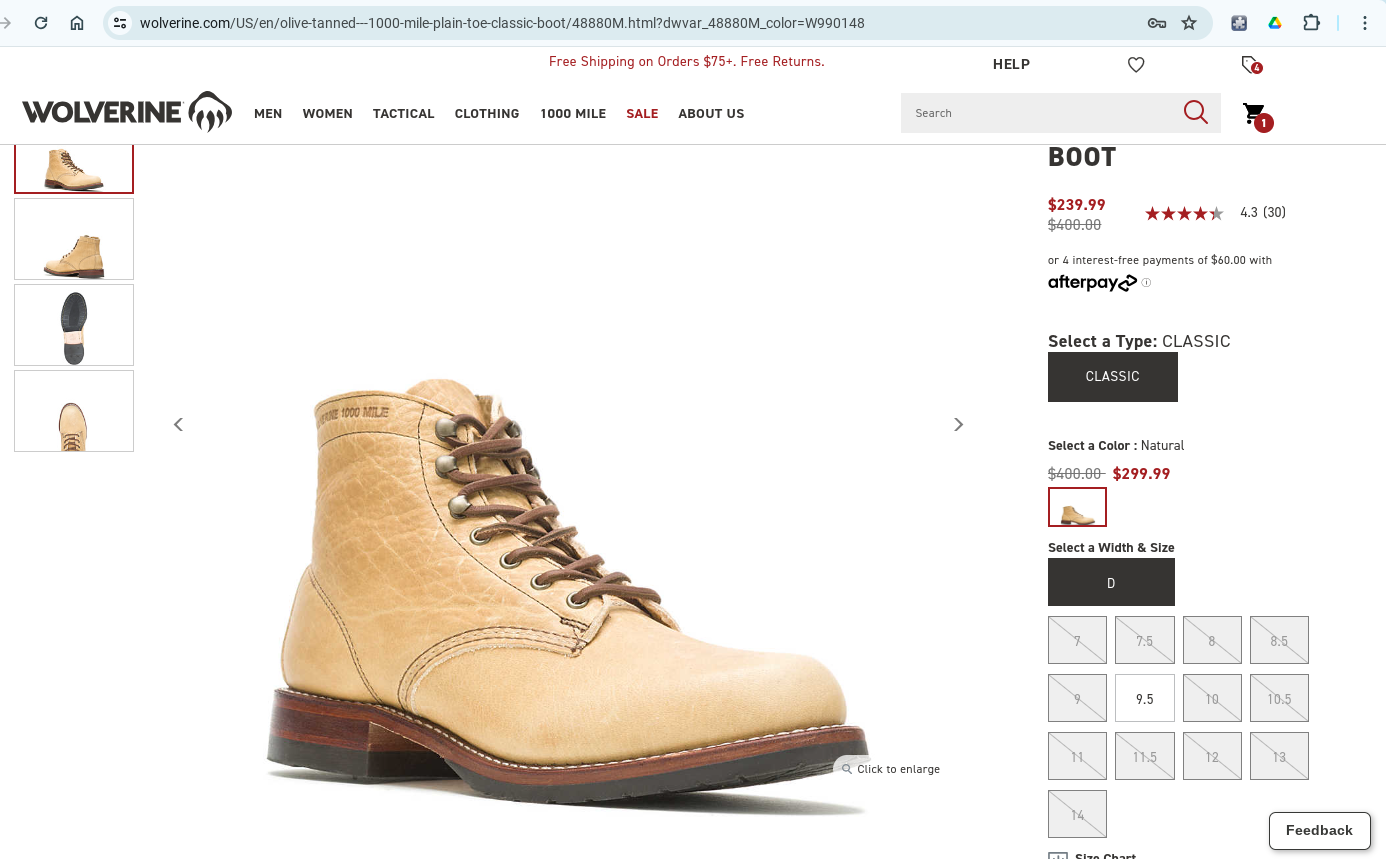Select the top-view boot thumbnail
This screenshot has height=859, width=1386.
74,411
